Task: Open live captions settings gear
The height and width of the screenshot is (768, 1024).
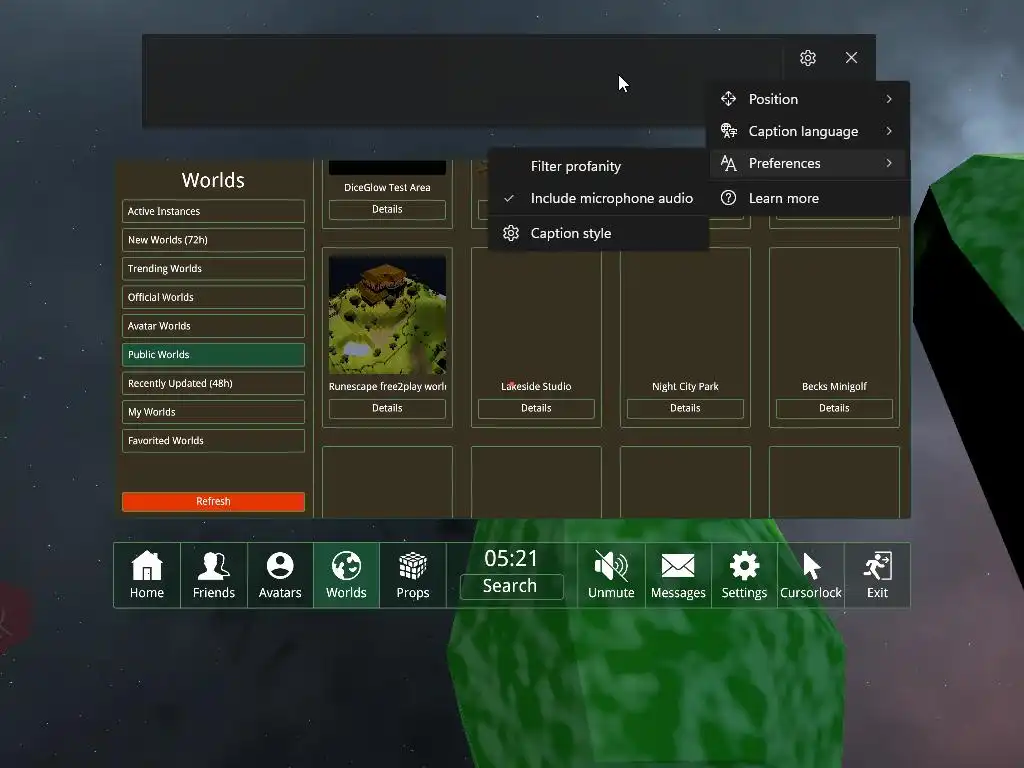Action: pos(808,58)
